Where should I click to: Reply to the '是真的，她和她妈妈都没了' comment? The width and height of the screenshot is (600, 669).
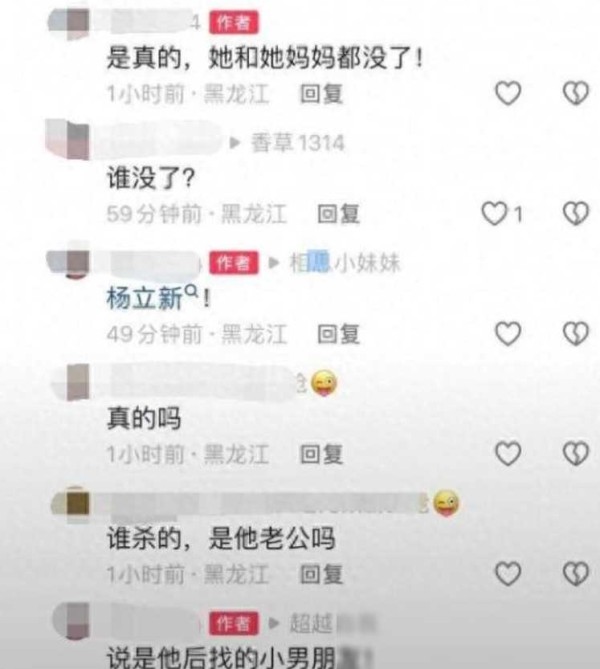(x=321, y=93)
